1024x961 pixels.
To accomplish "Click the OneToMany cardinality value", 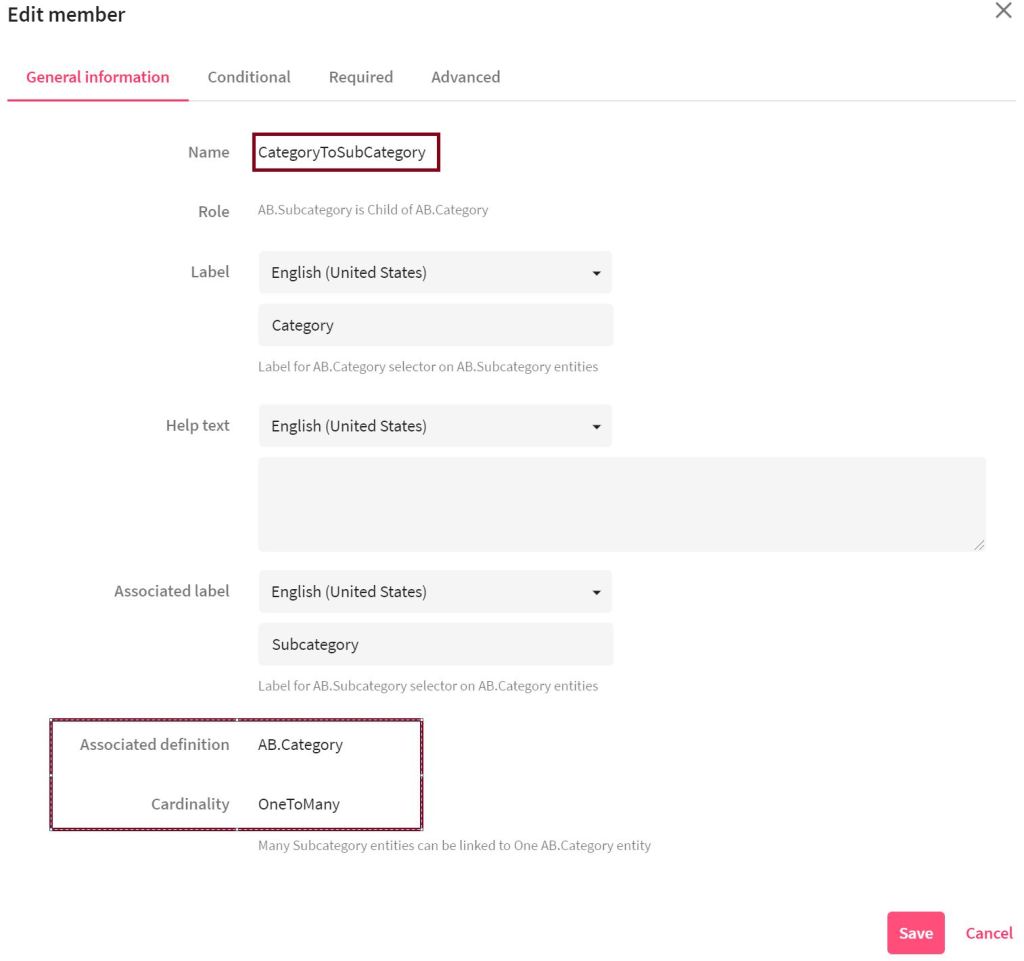I will pos(299,804).
